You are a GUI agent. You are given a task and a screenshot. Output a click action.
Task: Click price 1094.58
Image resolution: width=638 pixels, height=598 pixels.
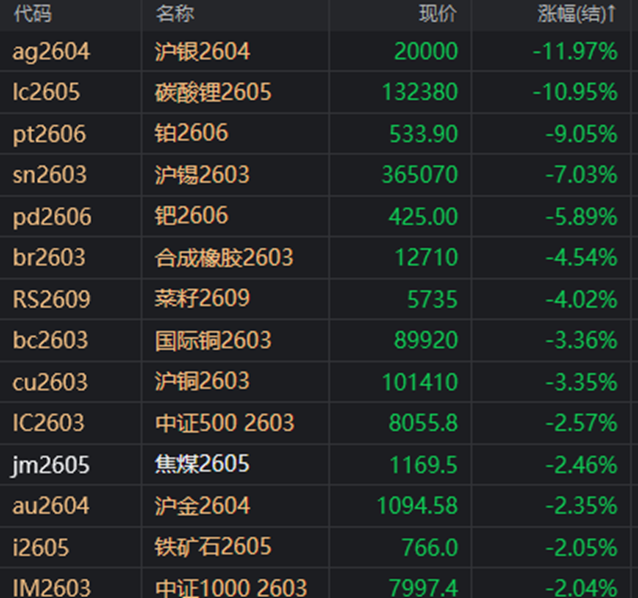click(418, 506)
